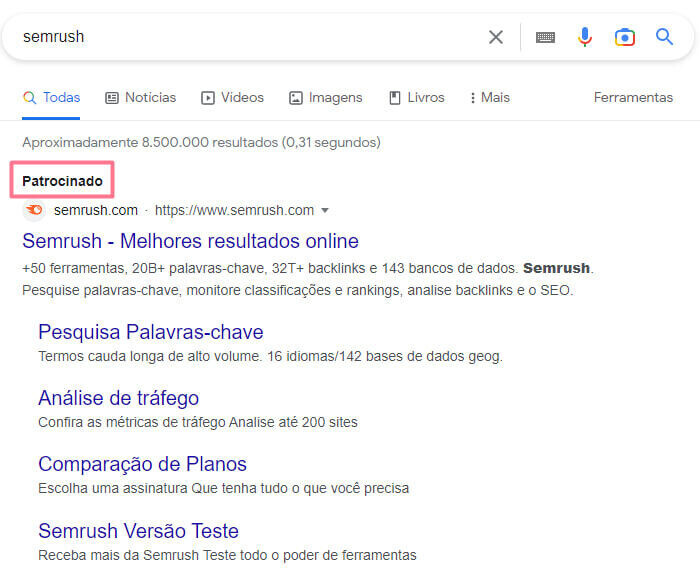Switch to the Livros tab
The width and height of the screenshot is (700, 582).
417,98
